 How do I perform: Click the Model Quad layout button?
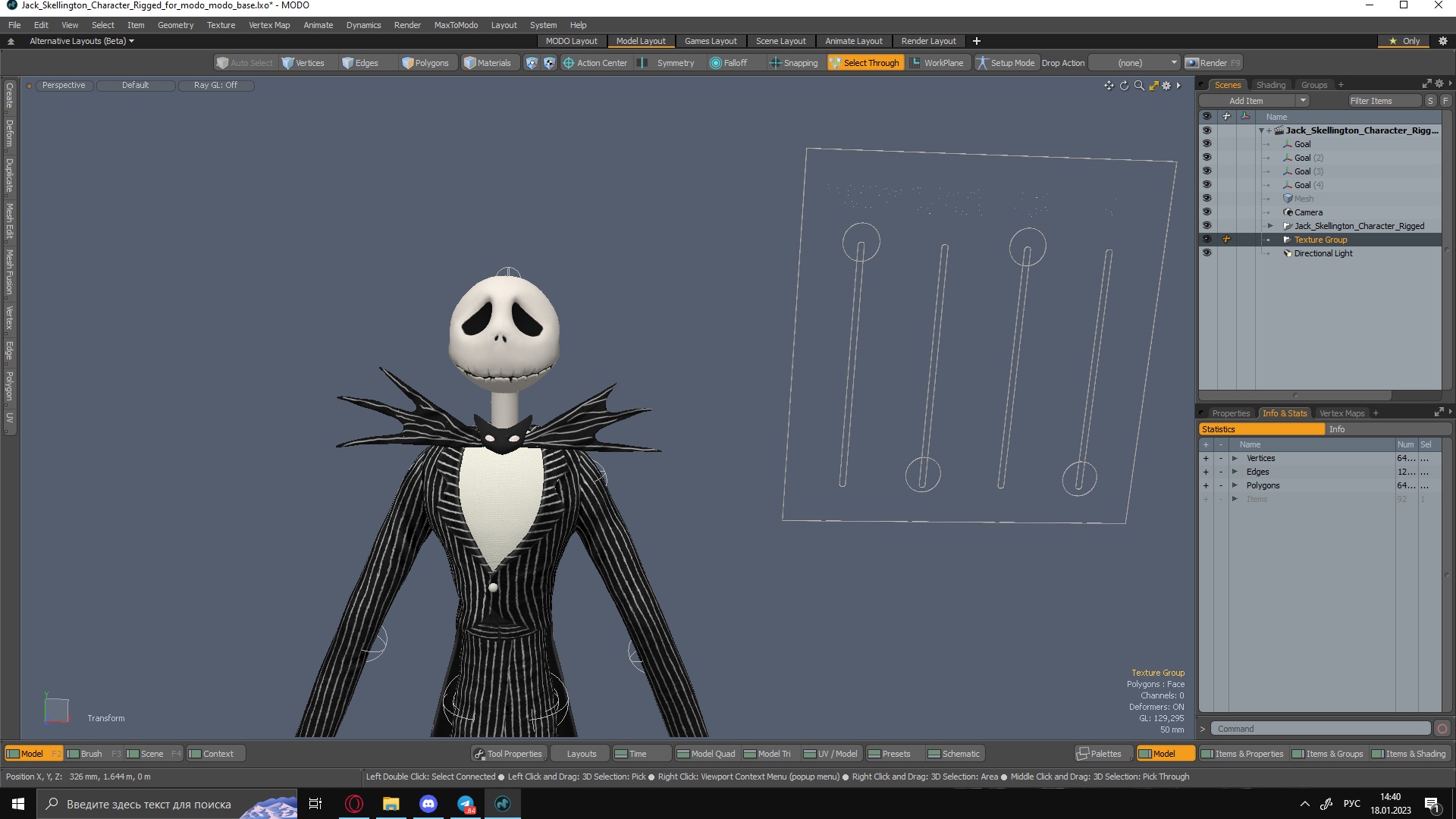pyautogui.click(x=706, y=754)
